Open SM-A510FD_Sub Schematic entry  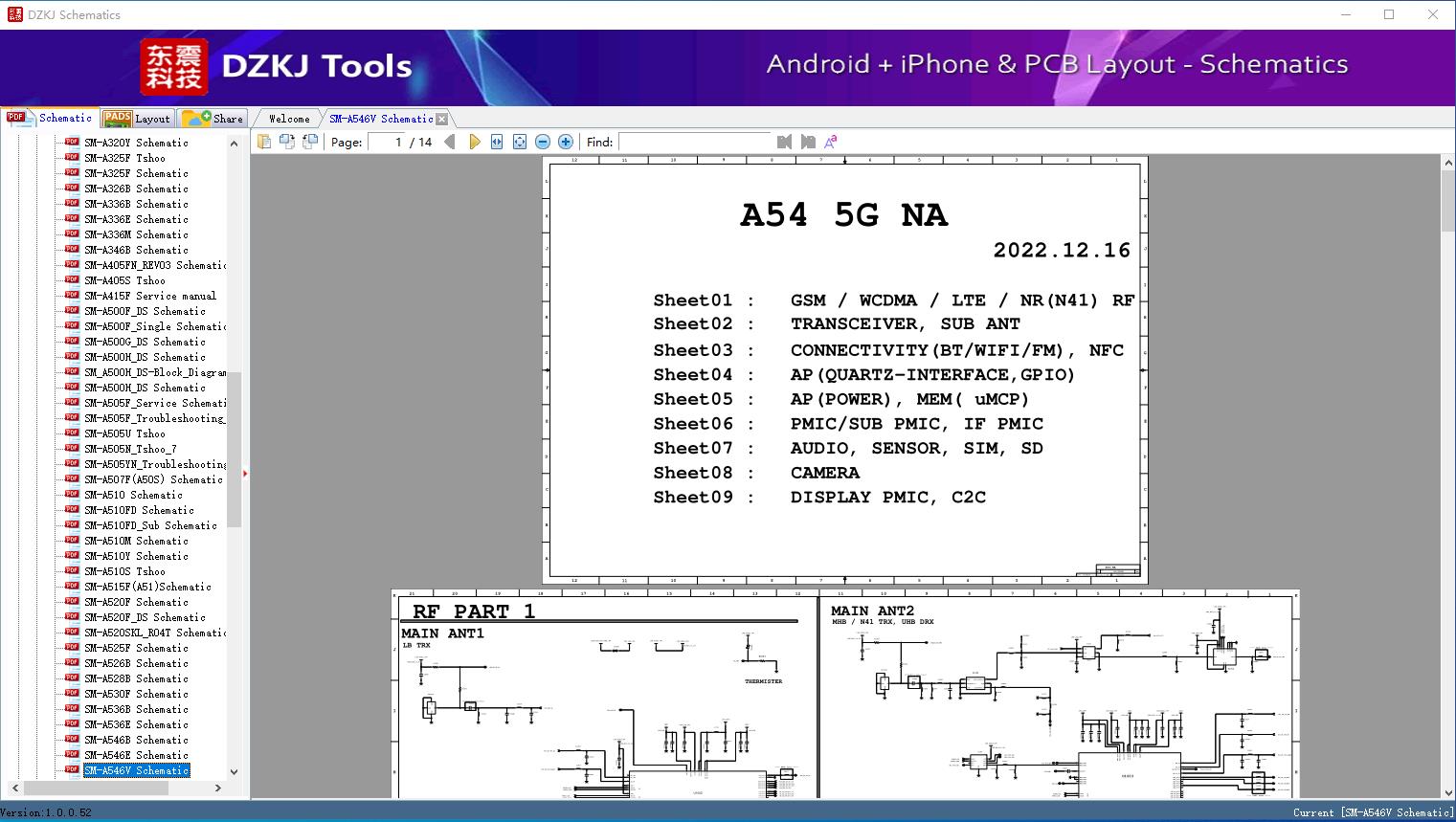[150, 525]
